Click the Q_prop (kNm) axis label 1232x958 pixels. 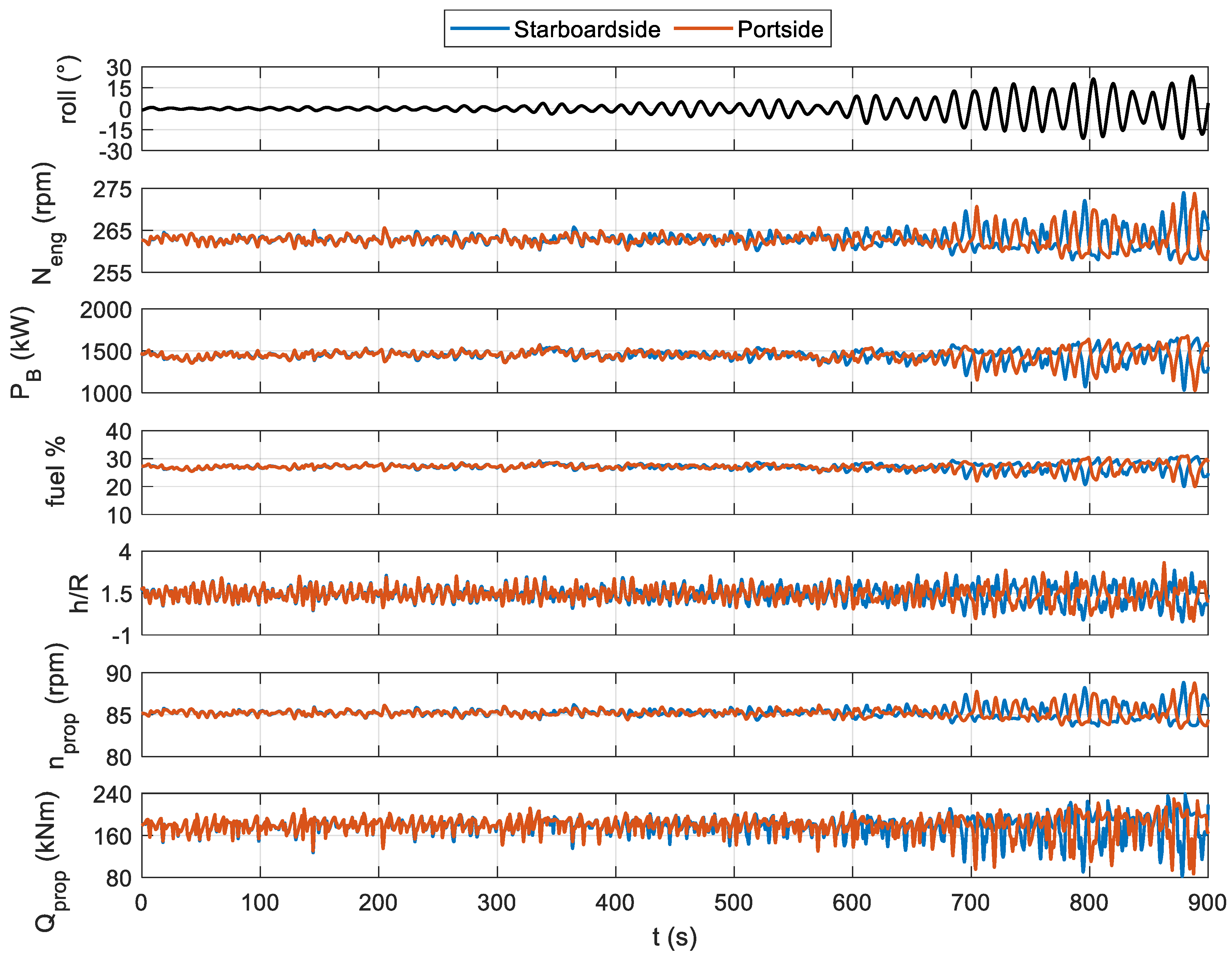click(x=51, y=861)
